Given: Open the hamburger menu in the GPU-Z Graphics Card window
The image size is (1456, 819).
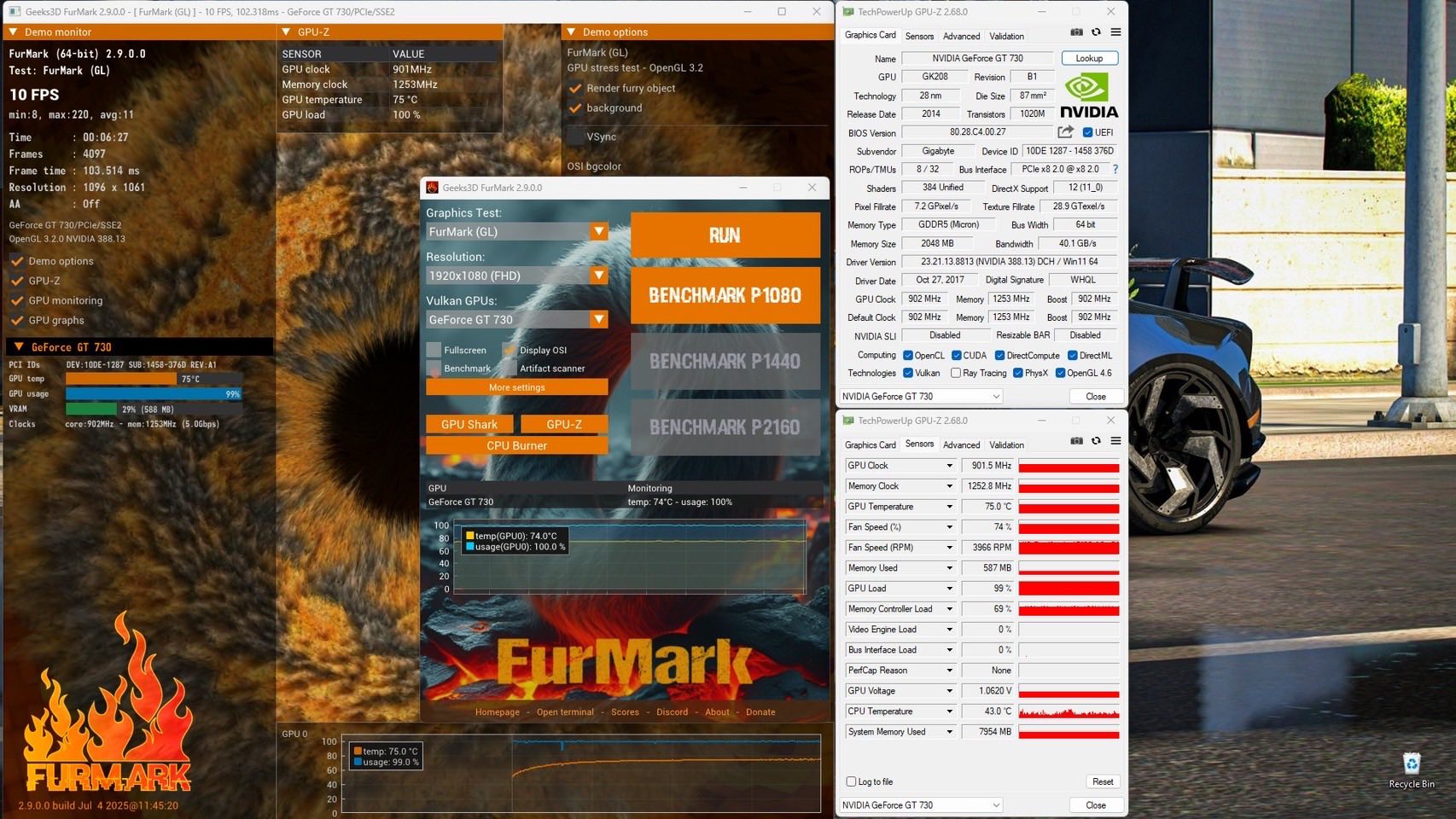Looking at the screenshot, I should (1115, 32).
